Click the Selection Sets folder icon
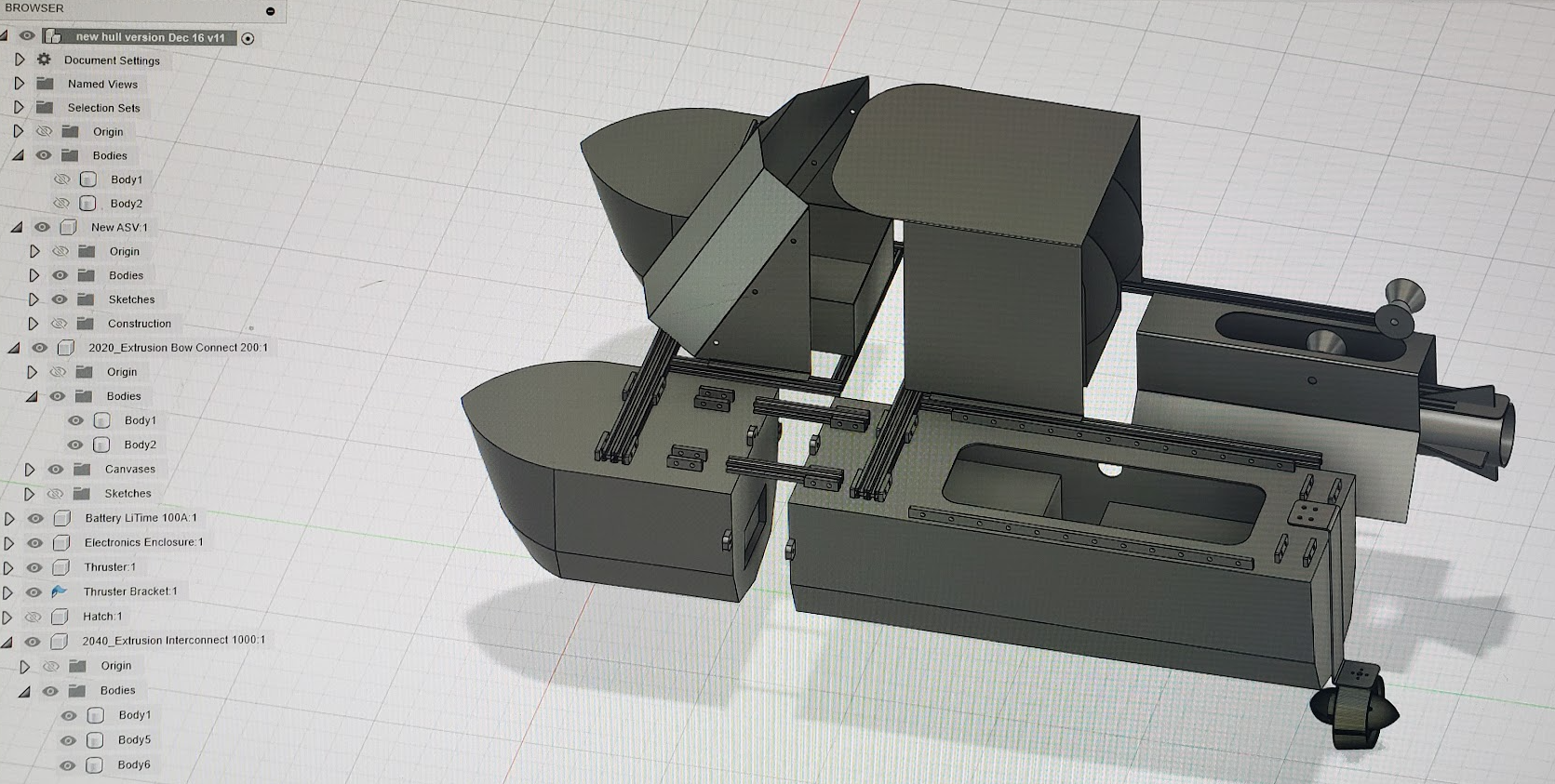This screenshot has height=784, width=1555. [x=45, y=108]
